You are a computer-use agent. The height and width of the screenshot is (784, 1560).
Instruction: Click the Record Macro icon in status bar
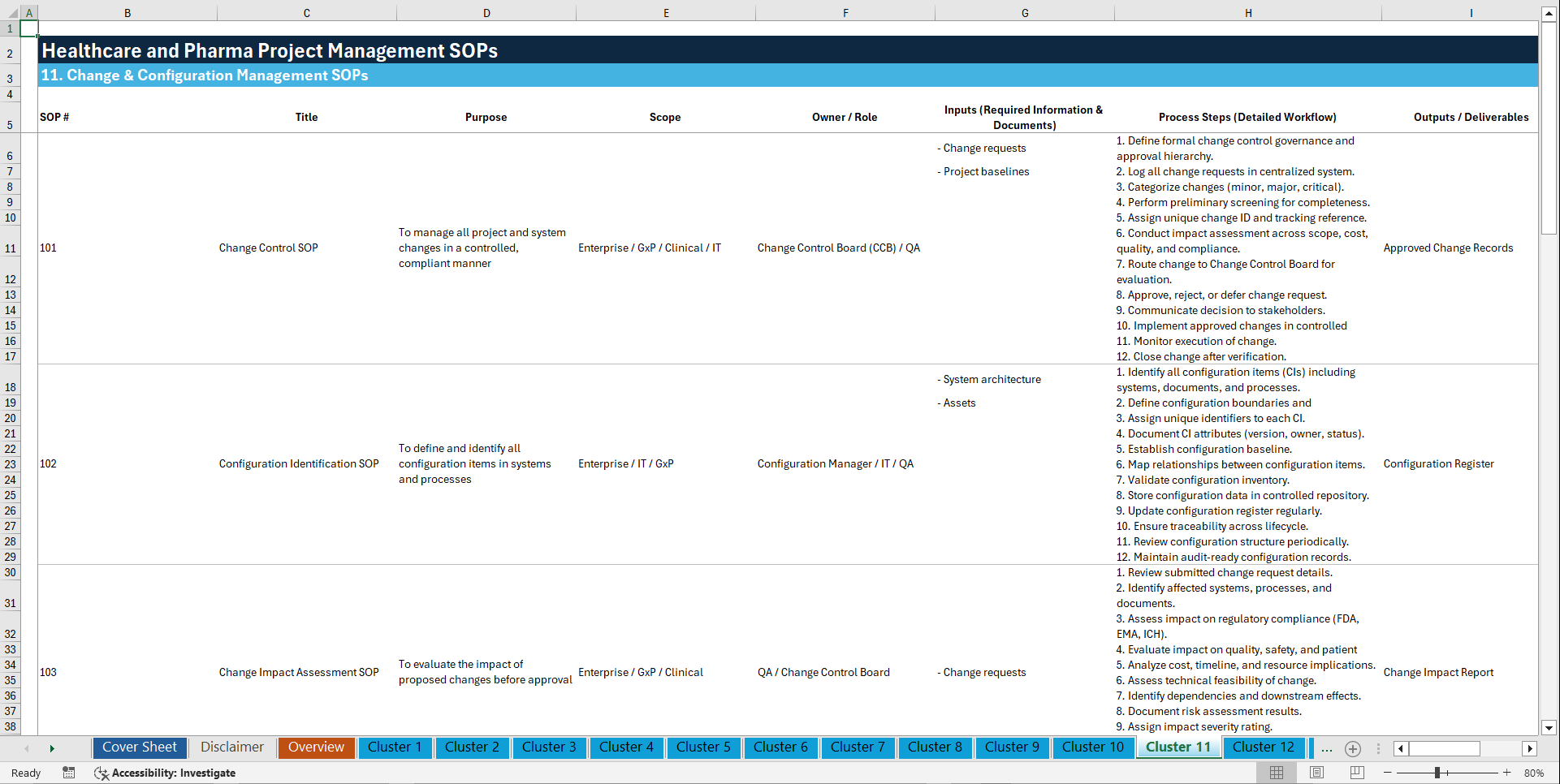click(69, 773)
